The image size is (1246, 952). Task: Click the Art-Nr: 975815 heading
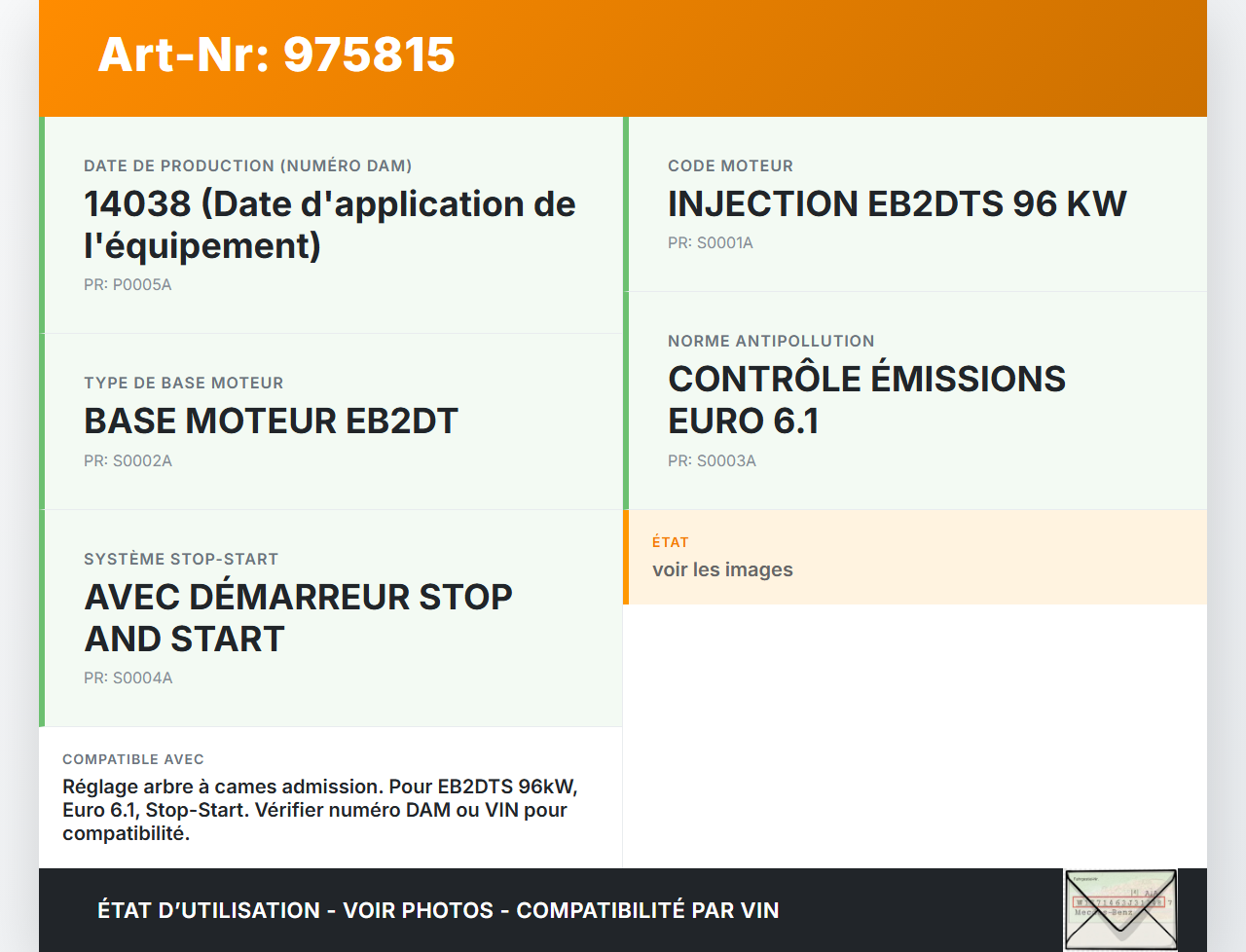[x=276, y=55]
